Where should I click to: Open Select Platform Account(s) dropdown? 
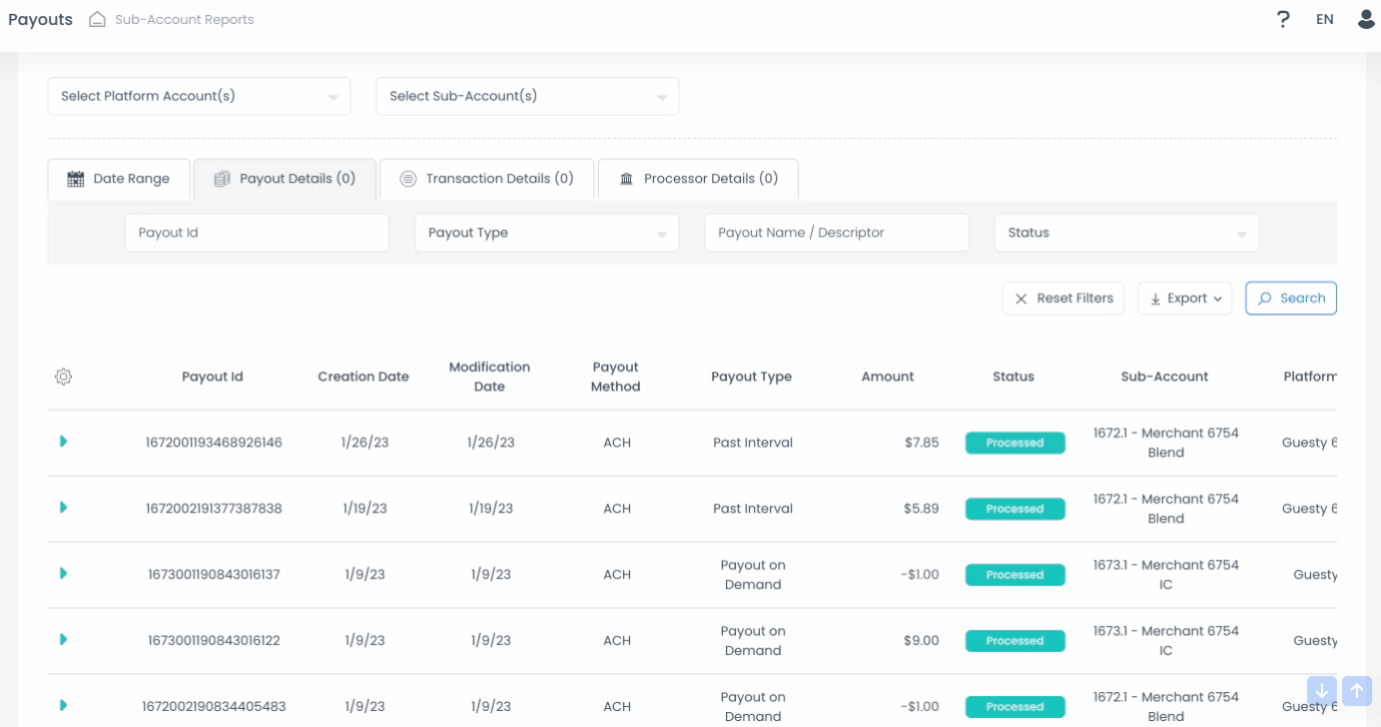[x=199, y=96]
